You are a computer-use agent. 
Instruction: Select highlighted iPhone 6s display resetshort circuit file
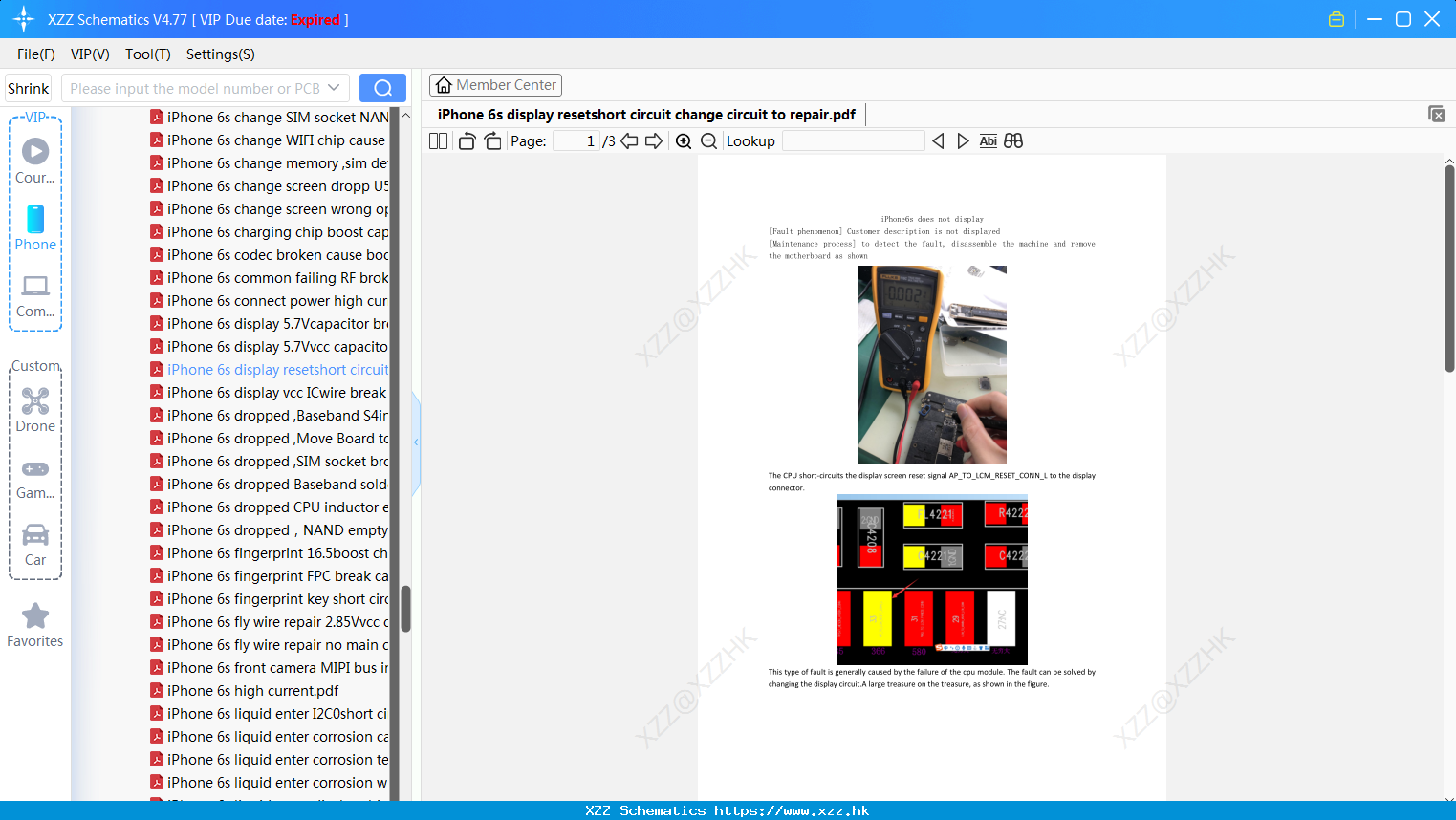[x=270, y=370]
